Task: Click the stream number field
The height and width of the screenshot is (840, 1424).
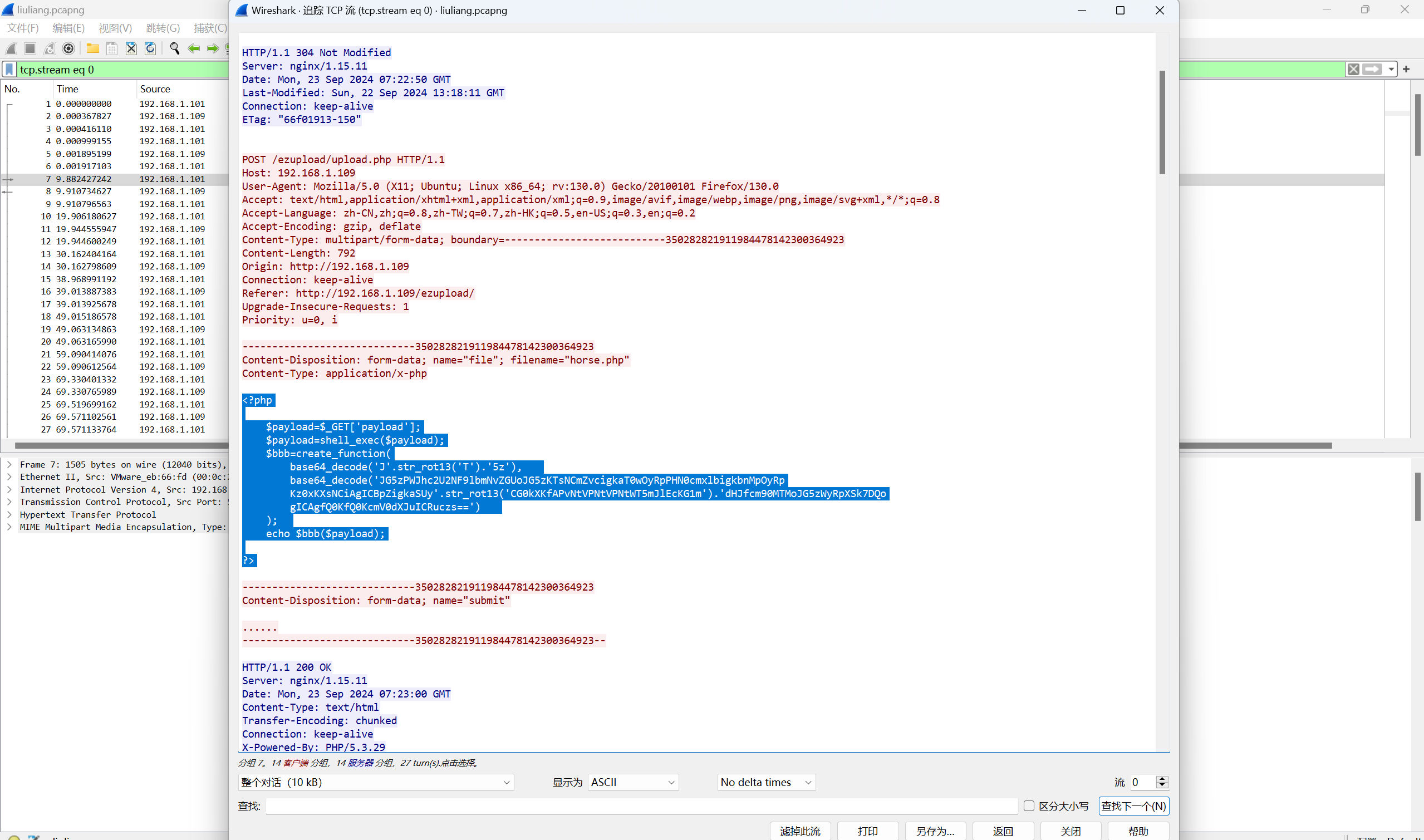Action: 1143,782
